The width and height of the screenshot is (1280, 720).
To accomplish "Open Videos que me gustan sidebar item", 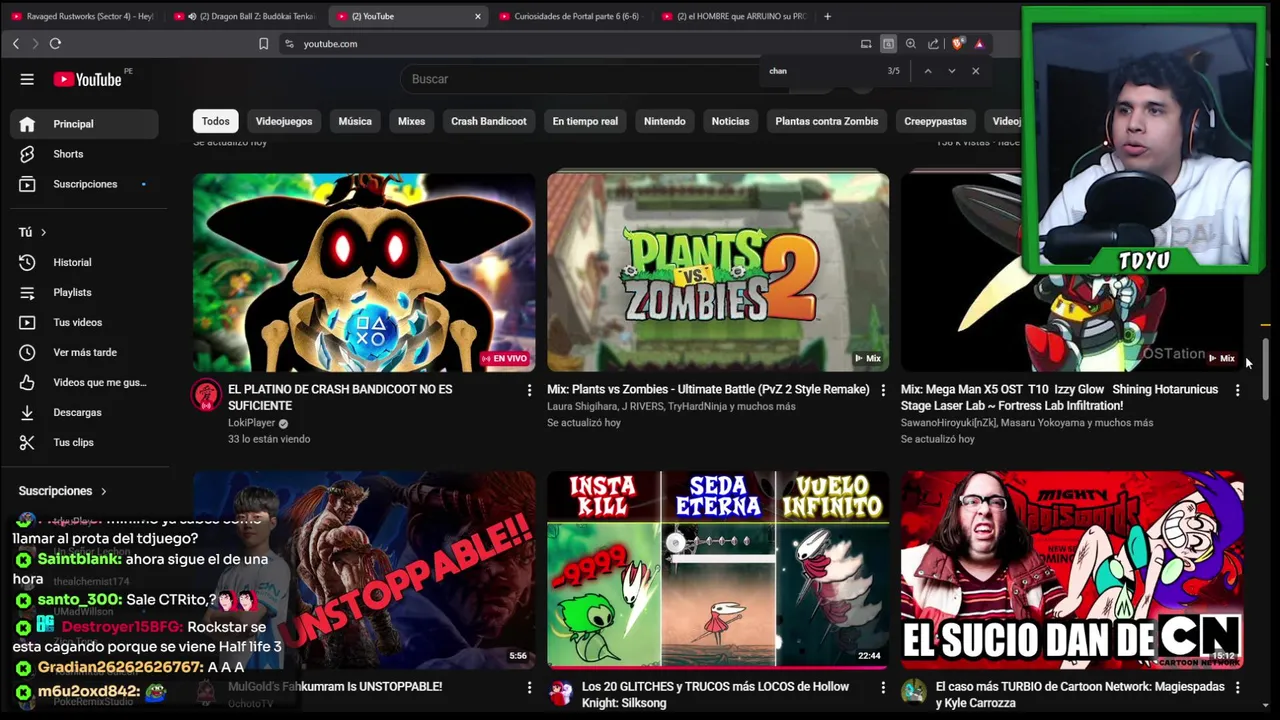I will coord(84,382).
